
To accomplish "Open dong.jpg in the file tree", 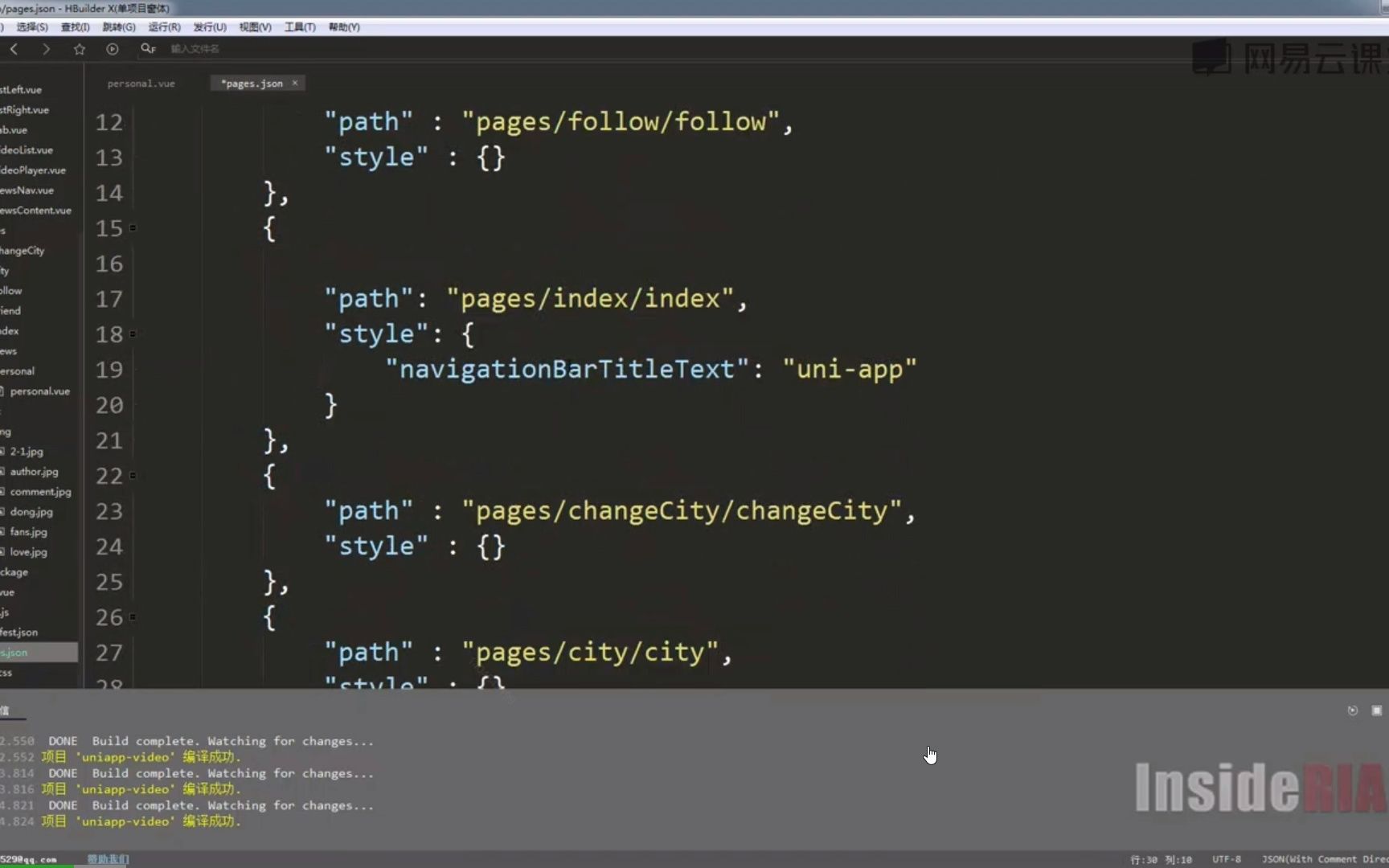I will tap(31, 512).
